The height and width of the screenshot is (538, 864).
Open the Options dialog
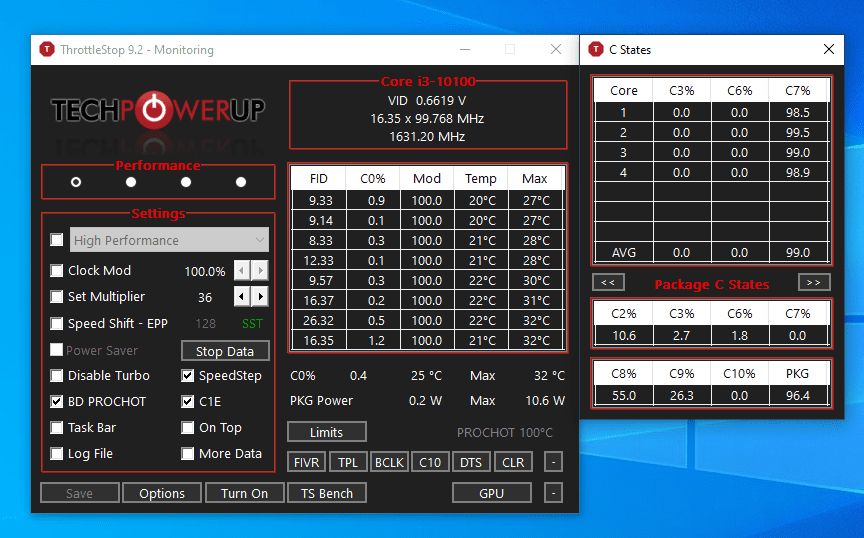click(162, 493)
